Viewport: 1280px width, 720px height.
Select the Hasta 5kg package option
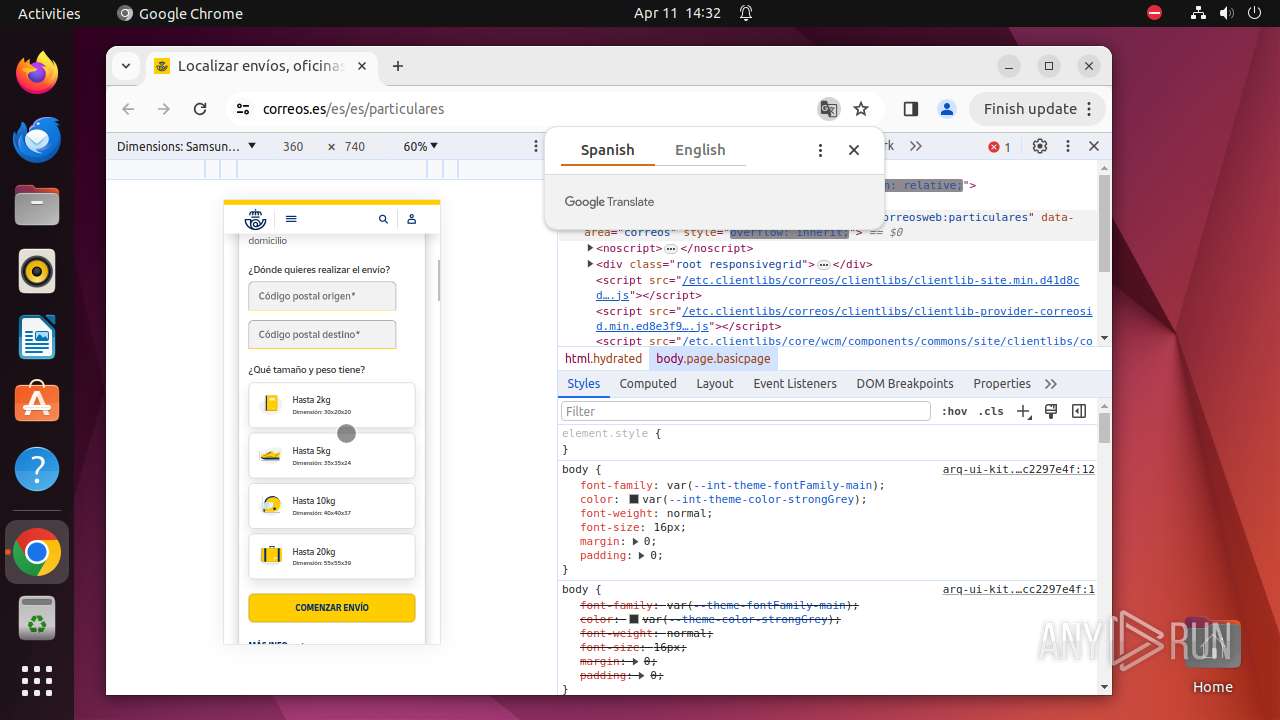pyautogui.click(x=331, y=456)
